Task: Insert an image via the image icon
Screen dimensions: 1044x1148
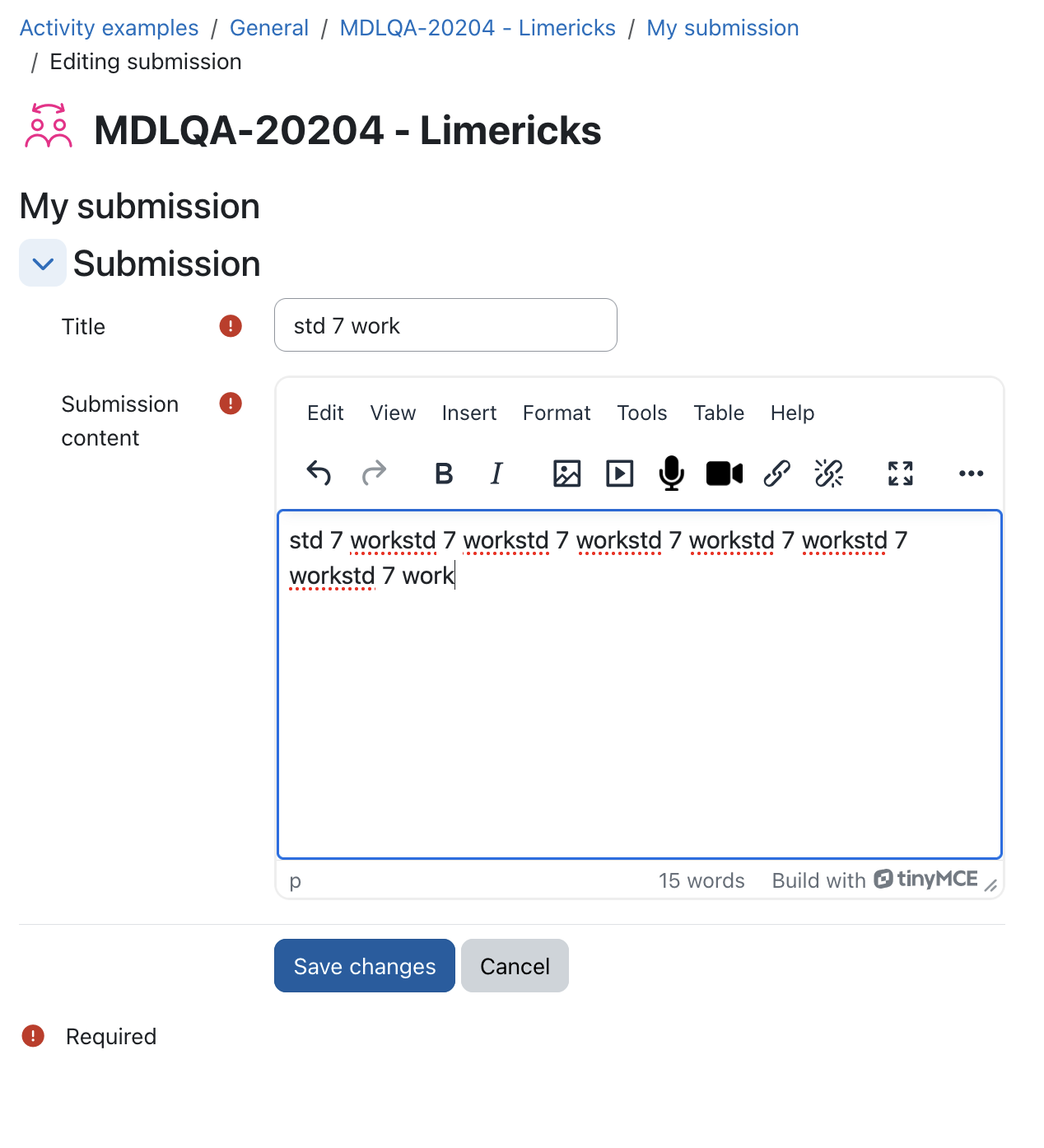Action: 567,474
